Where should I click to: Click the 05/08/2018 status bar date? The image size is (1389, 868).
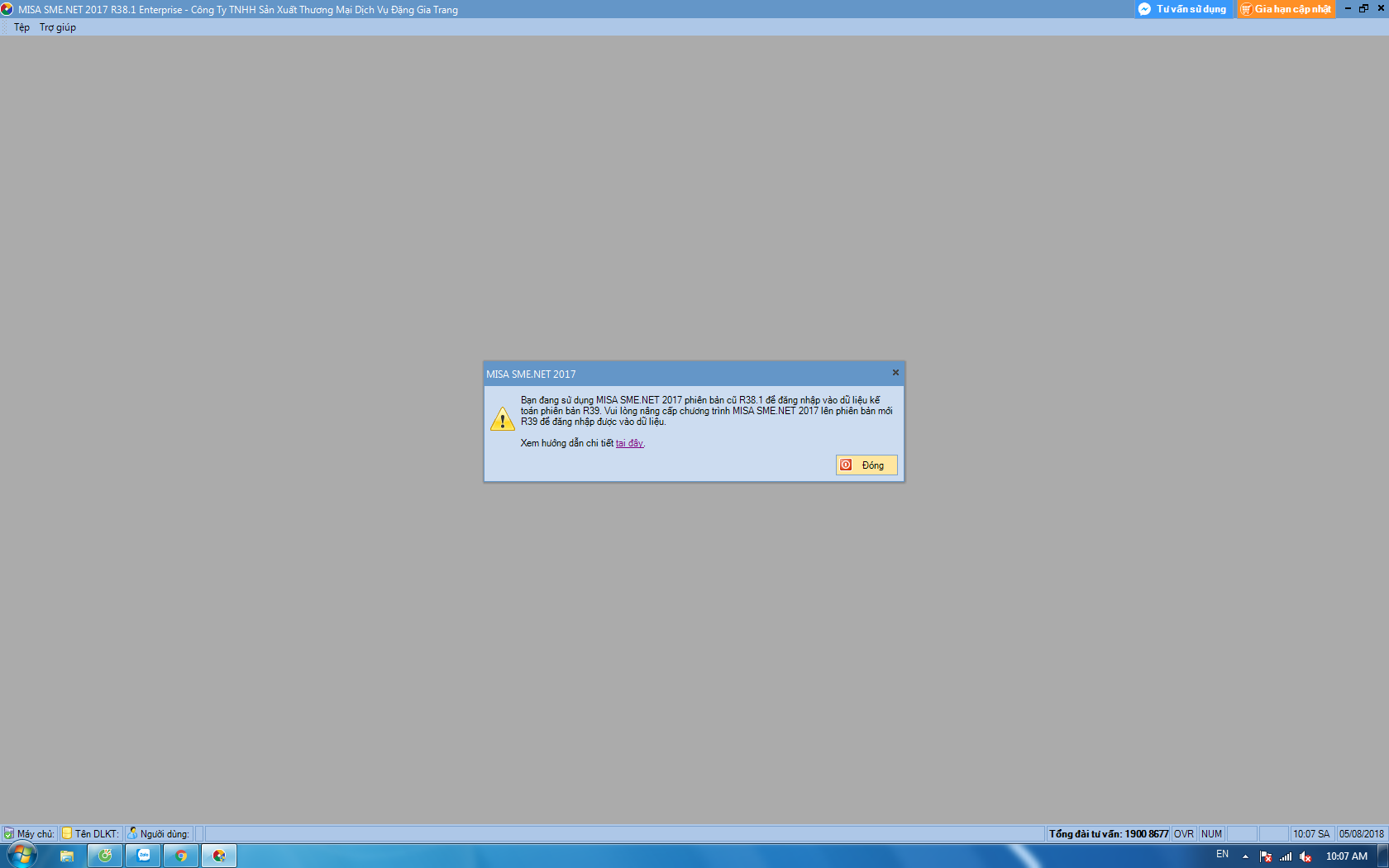click(x=1361, y=834)
